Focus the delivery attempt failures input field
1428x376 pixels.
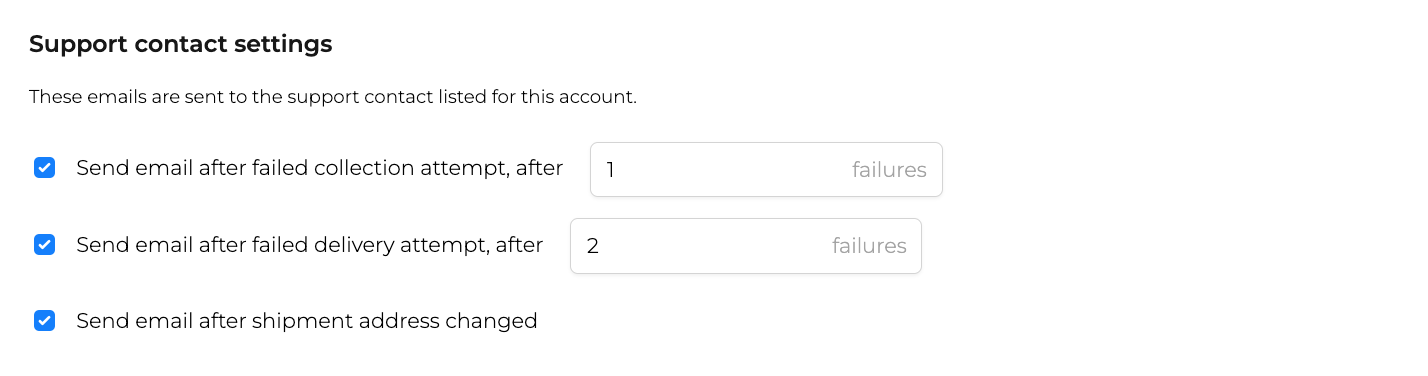pyautogui.click(x=746, y=245)
